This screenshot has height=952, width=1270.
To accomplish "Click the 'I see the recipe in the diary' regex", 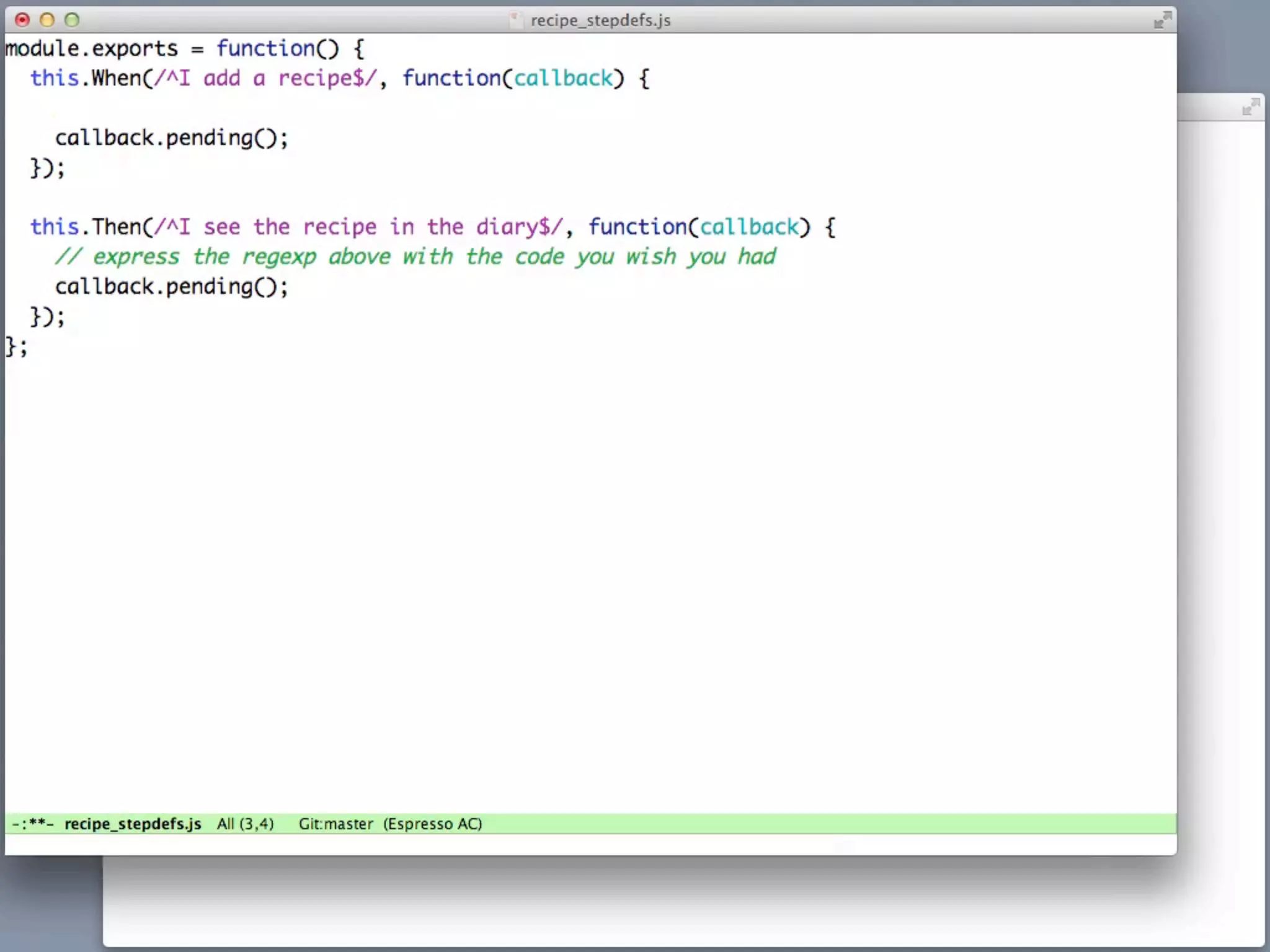I will (x=358, y=227).
